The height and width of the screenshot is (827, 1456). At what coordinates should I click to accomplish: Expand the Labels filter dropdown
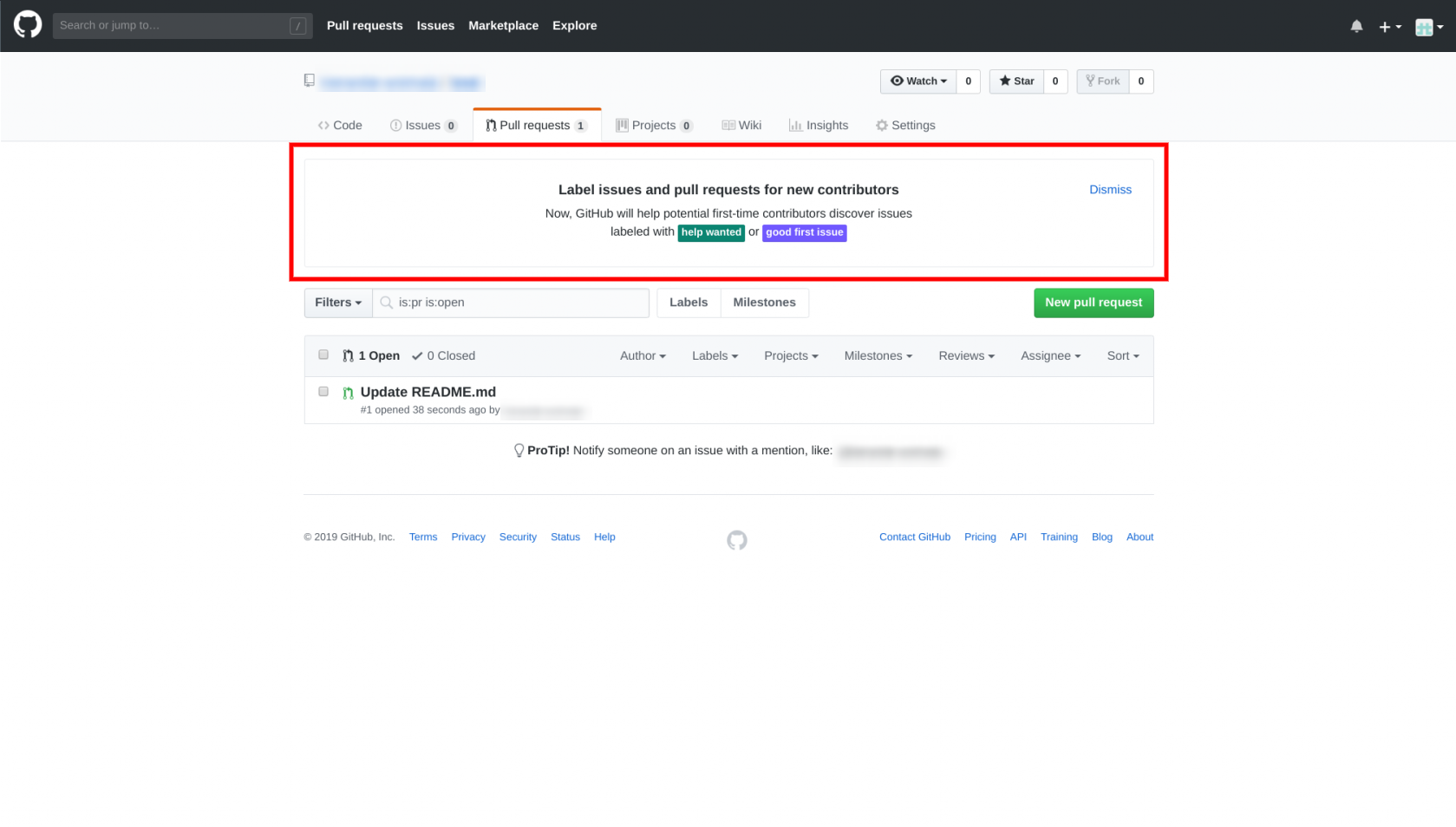[x=715, y=355]
